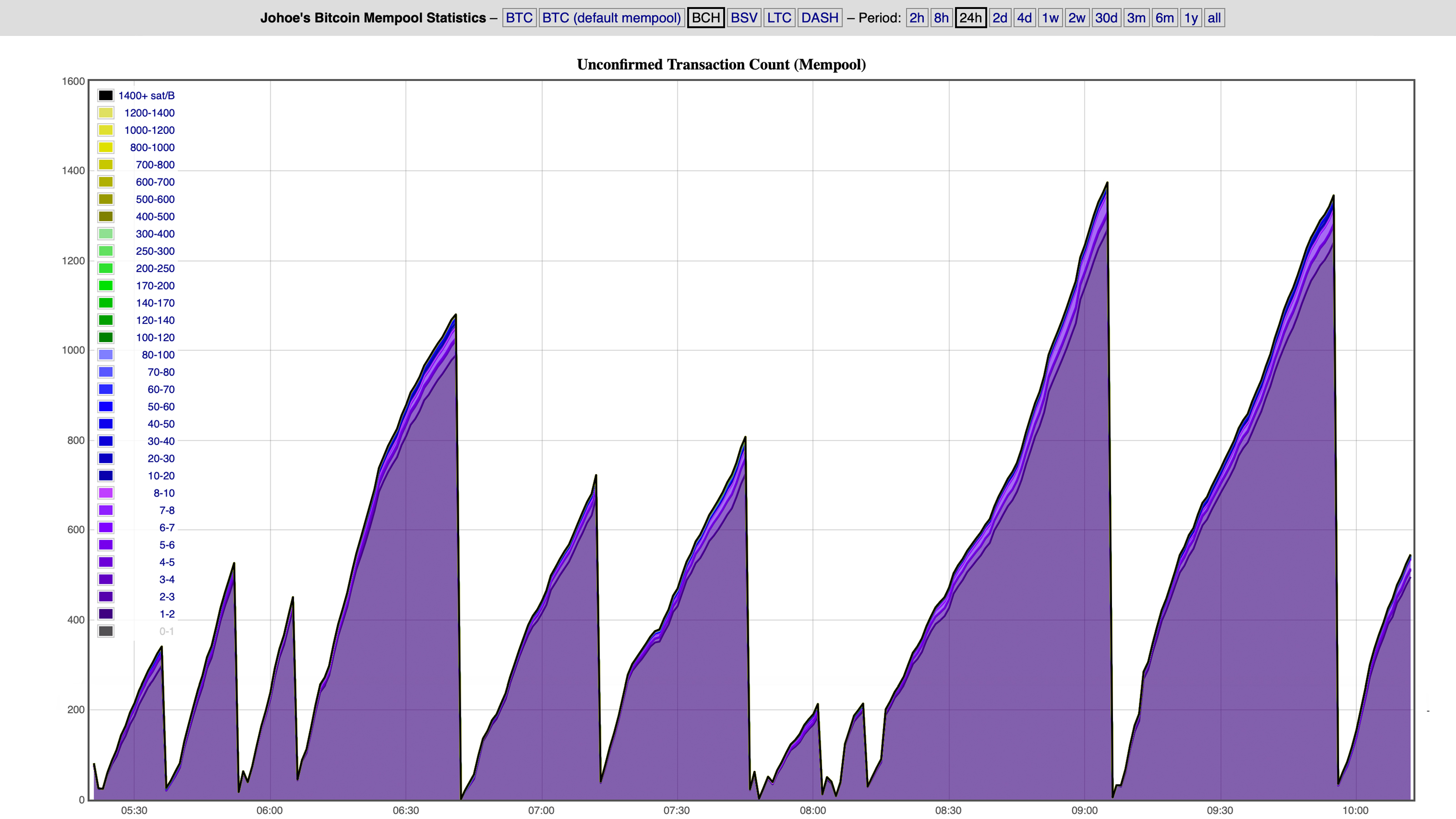Show the all-time period
The height and width of the screenshot is (819, 1456).
[x=1214, y=18]
